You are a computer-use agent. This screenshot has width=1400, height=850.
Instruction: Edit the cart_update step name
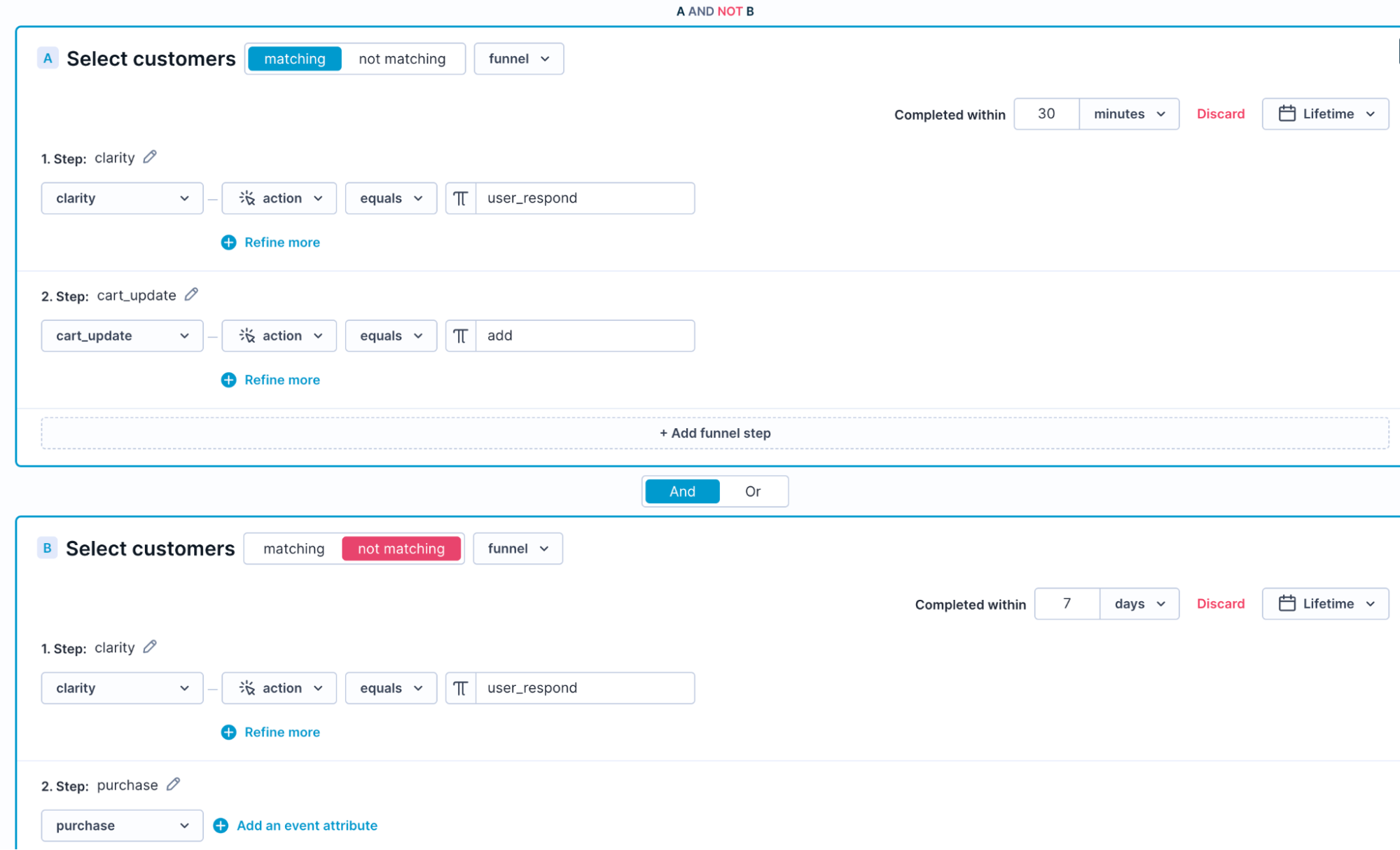(190, 294)
